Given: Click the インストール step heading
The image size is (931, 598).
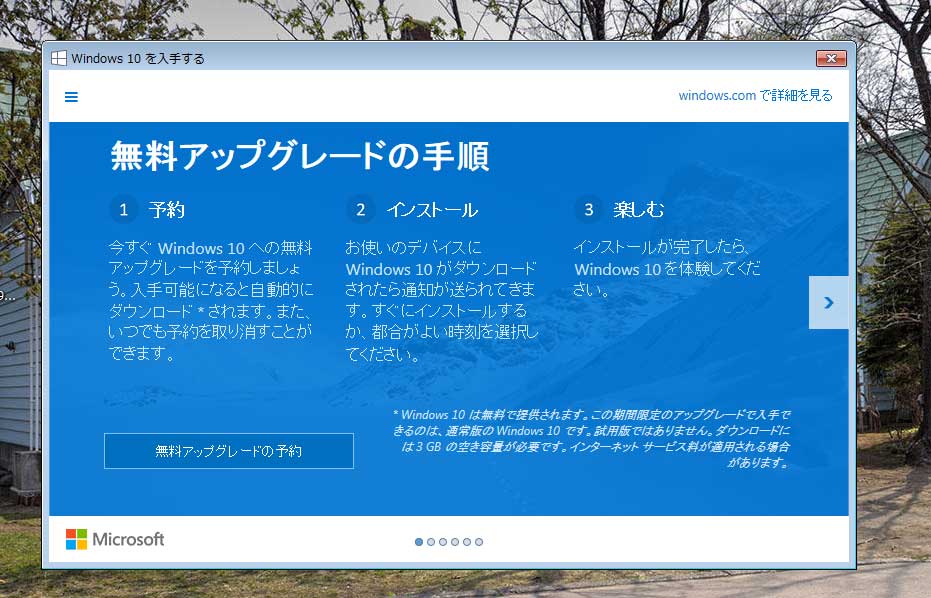Looking at the screenshot, I should click(x=432, y=210).
